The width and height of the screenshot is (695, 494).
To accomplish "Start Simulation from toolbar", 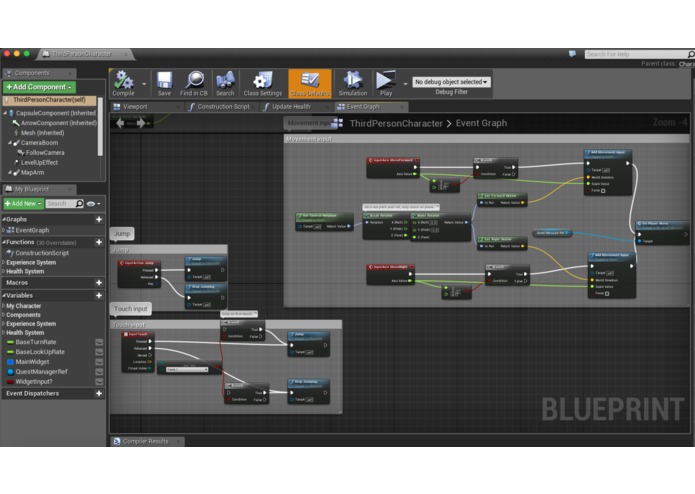I will point(353,83).
